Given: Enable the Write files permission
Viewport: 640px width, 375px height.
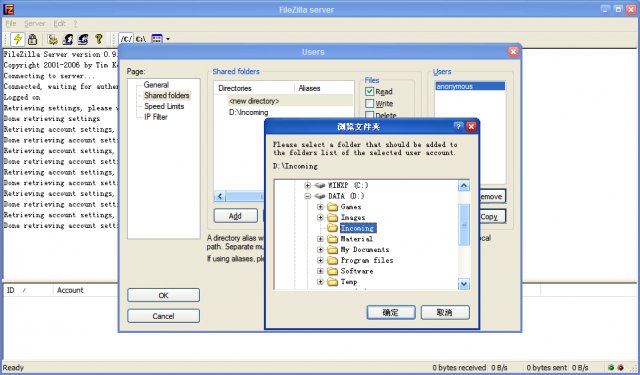Looking at the screenshot, I should click(x=369, y=104).
